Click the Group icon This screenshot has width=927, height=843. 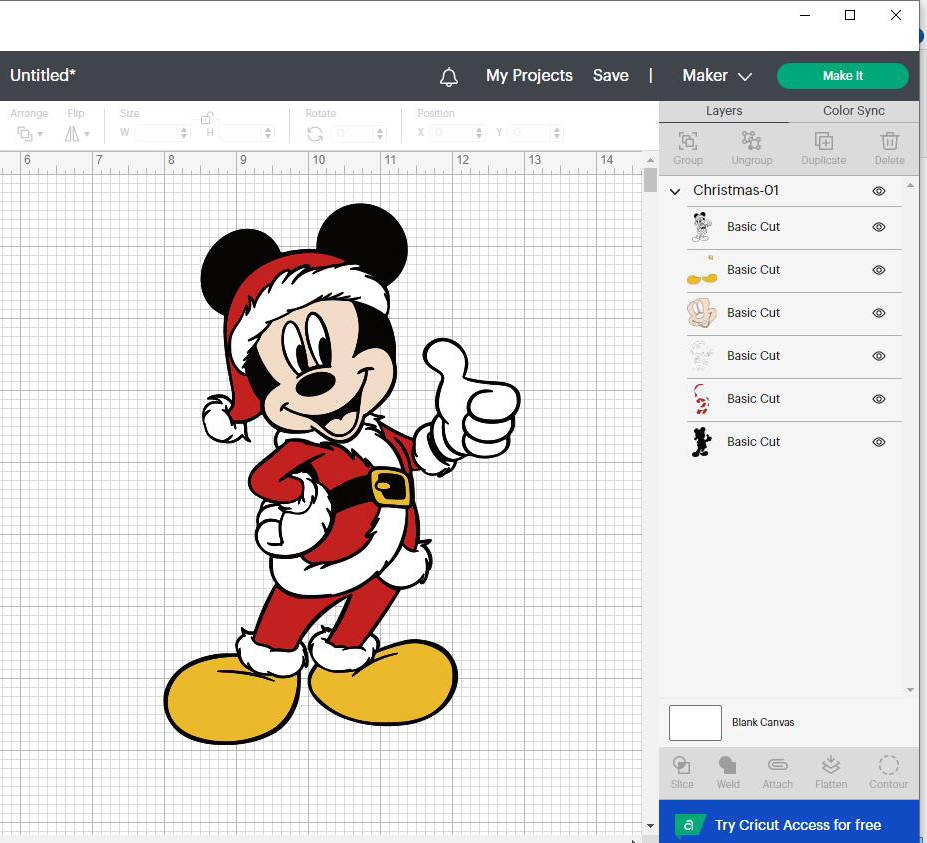tap(688, 141)
